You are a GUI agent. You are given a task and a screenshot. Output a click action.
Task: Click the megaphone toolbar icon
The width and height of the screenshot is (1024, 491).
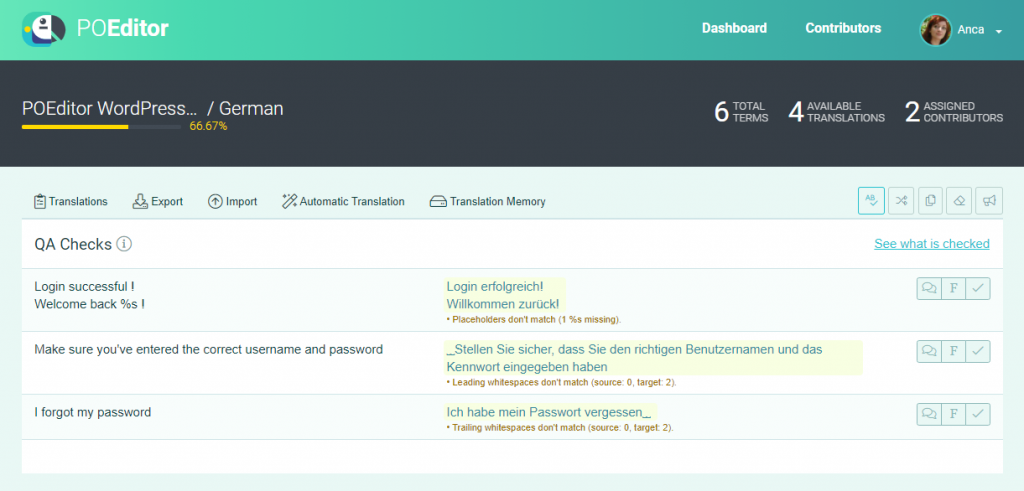tap(989, 200)
